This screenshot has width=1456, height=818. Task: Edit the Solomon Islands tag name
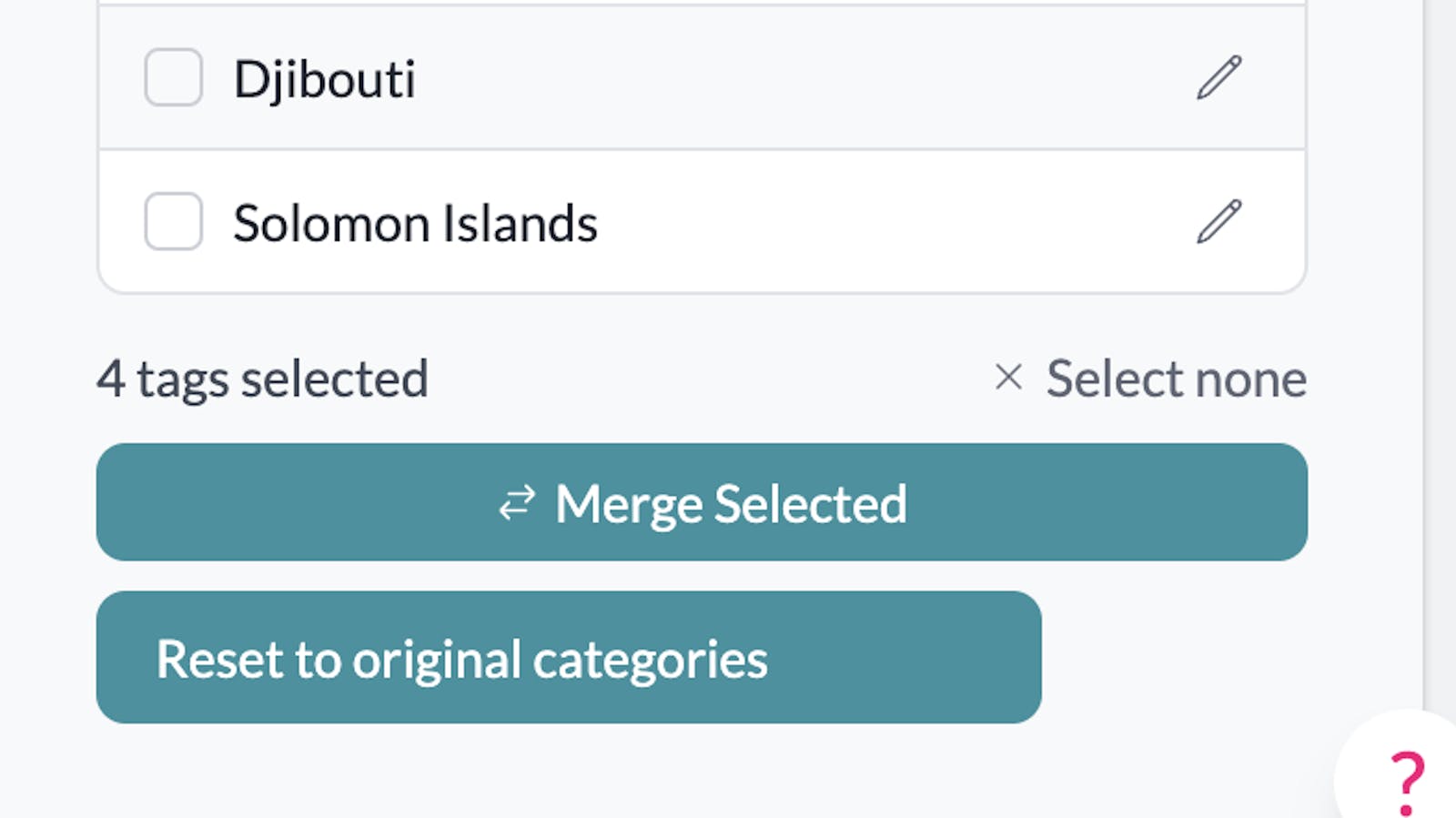[x=1218, y=222]
